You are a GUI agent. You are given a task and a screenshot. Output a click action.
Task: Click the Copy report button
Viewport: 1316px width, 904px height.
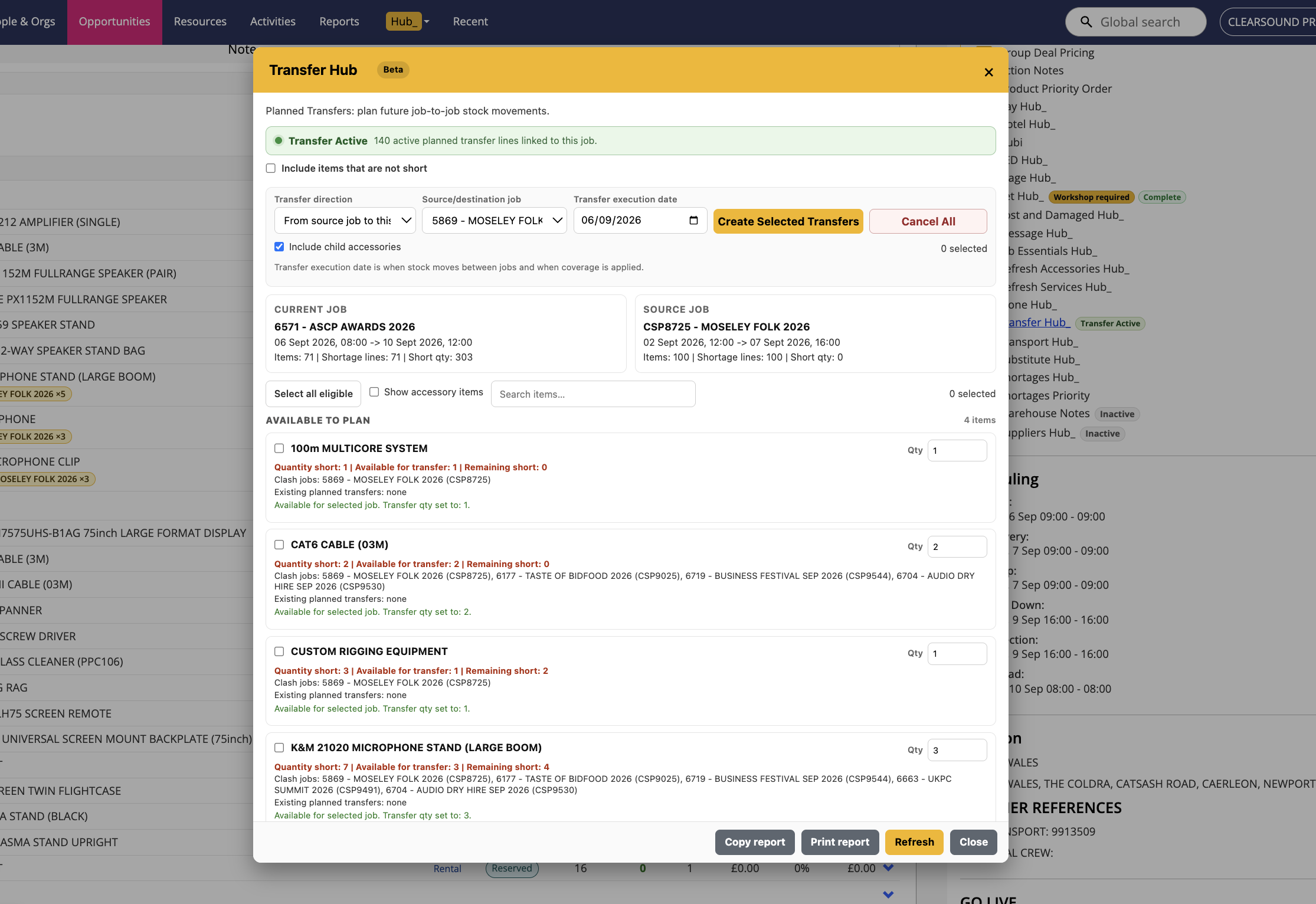point(755,842)
